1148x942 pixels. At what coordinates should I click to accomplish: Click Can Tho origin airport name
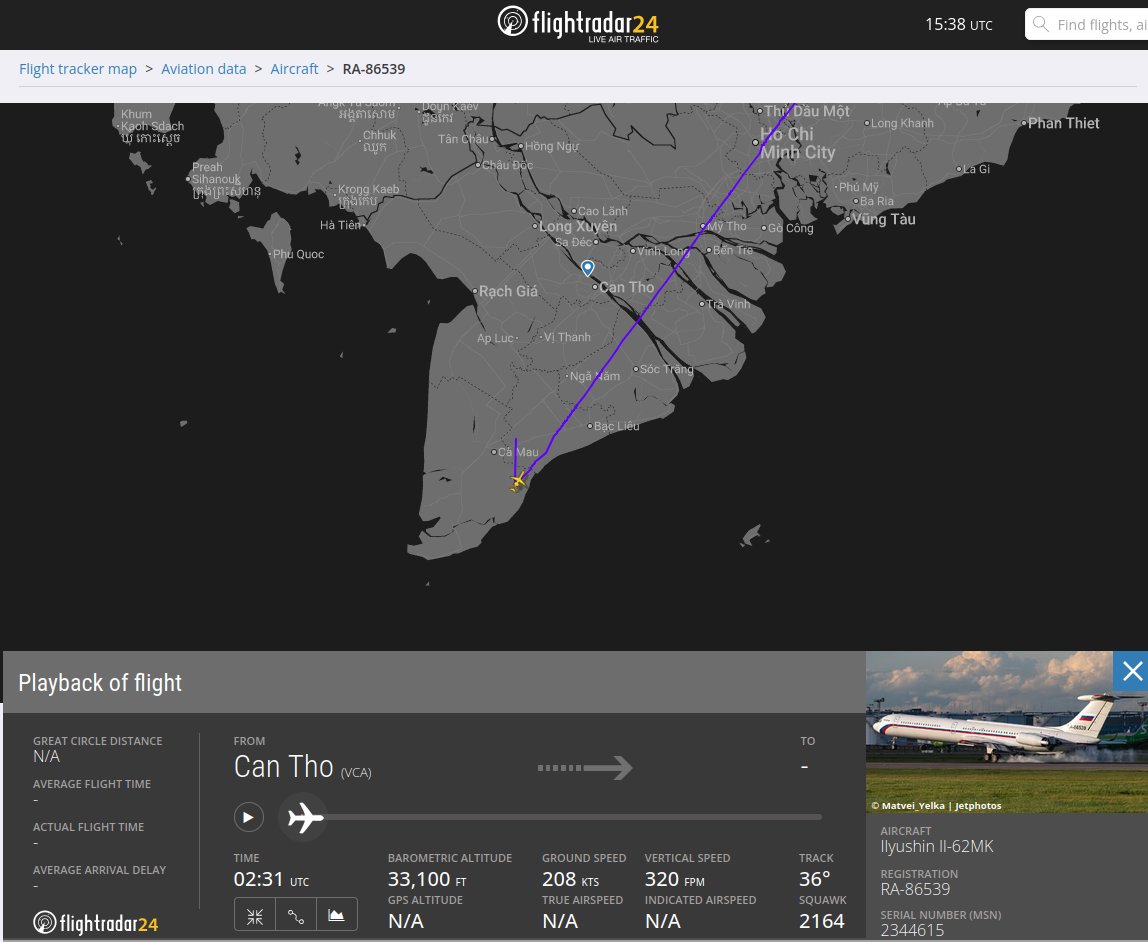click(283, 767)
